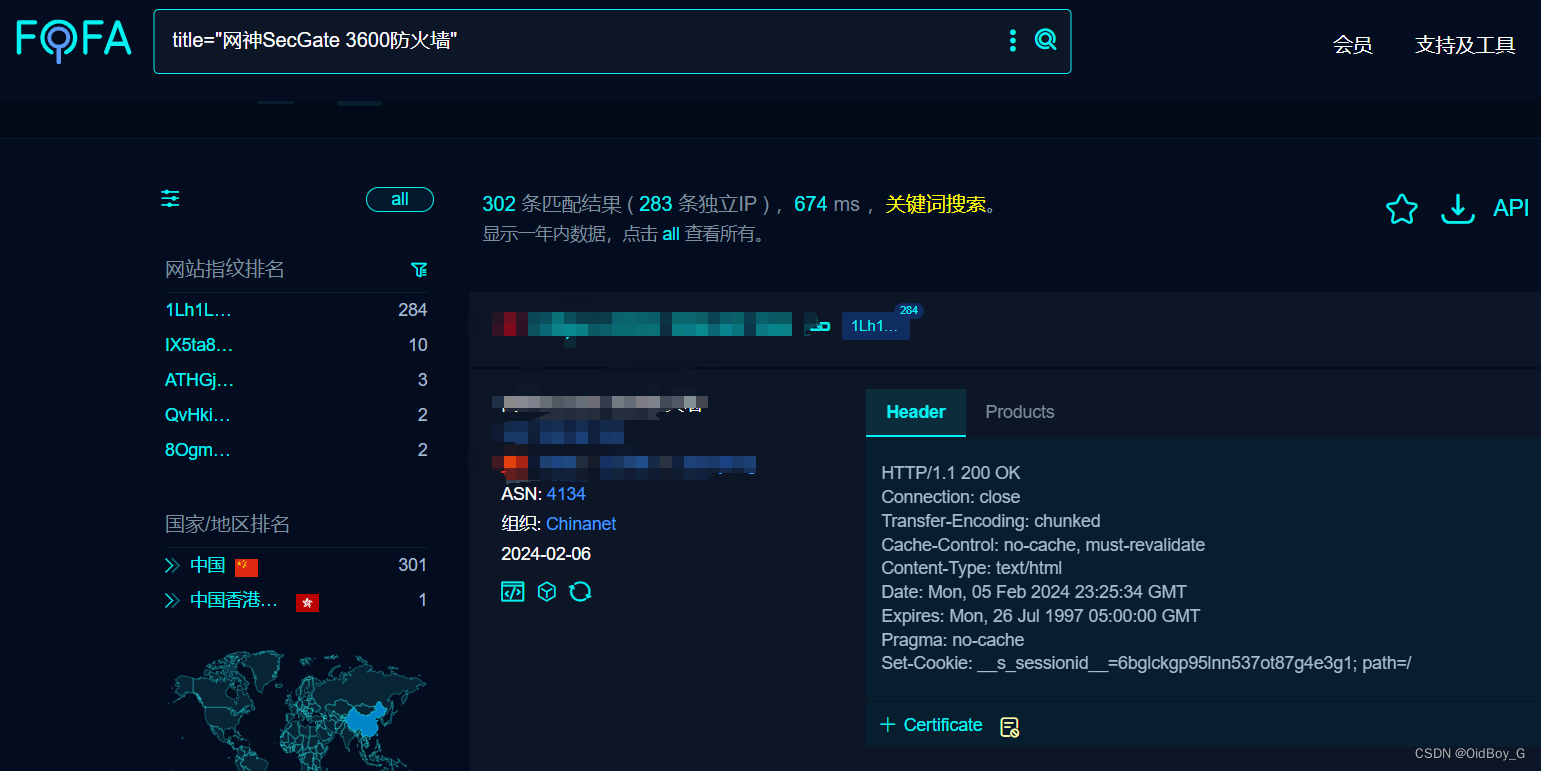Click the HTTP/1.1 200 OK header line
Viewport: 1541px width, 771px height.
951,473
